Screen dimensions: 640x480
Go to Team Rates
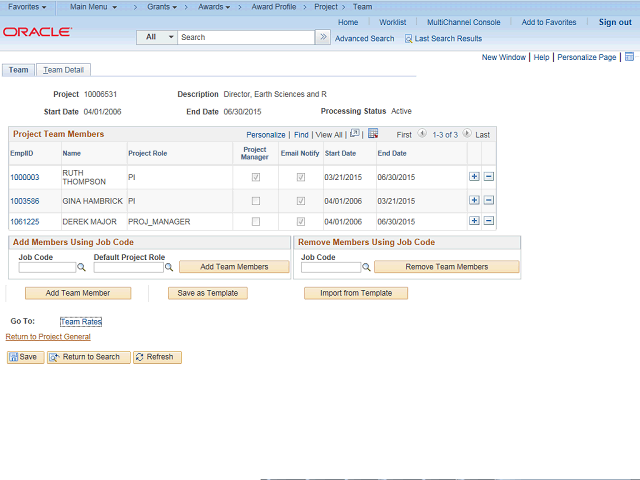pos(81,322)
